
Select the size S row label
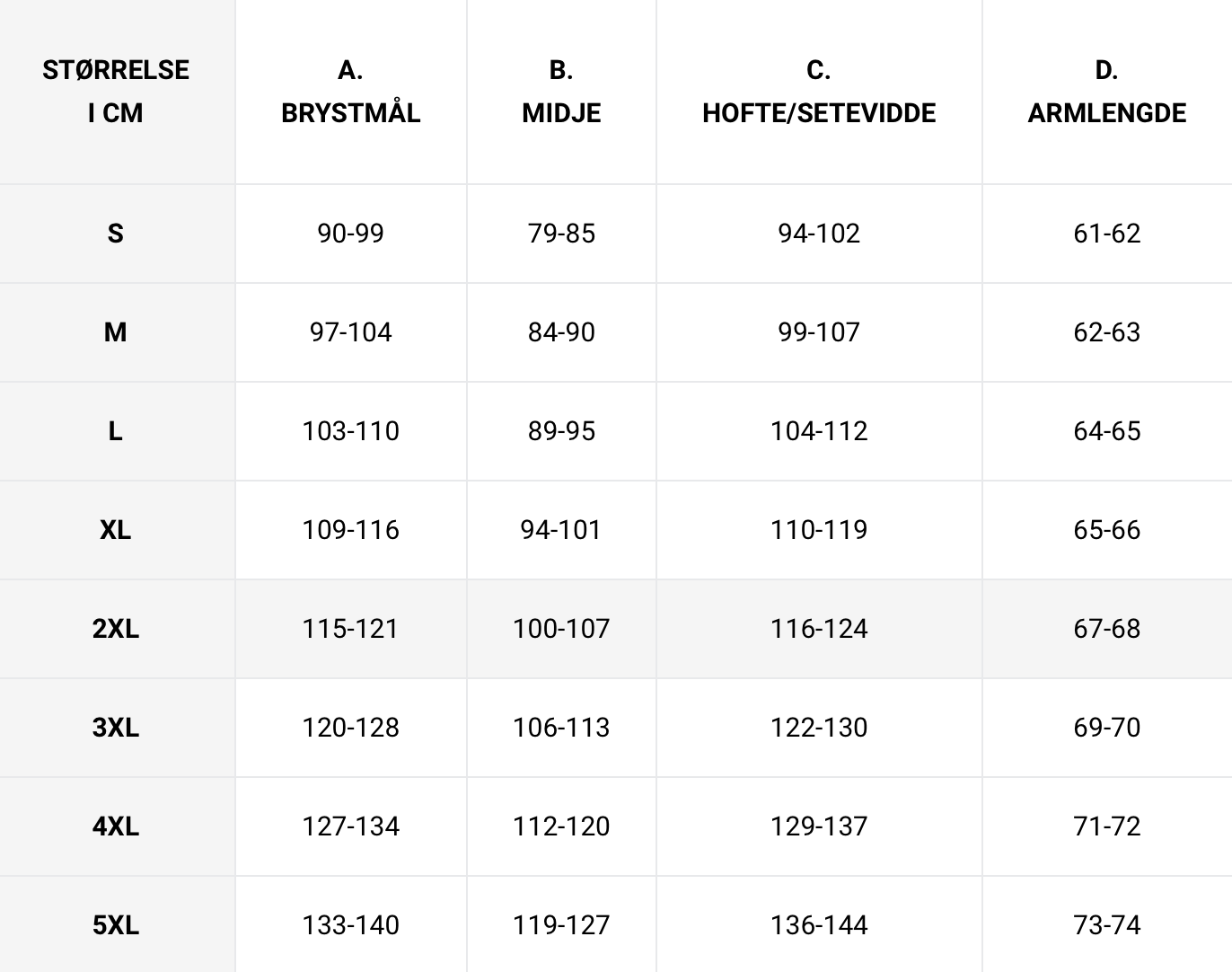coord(116,234)
